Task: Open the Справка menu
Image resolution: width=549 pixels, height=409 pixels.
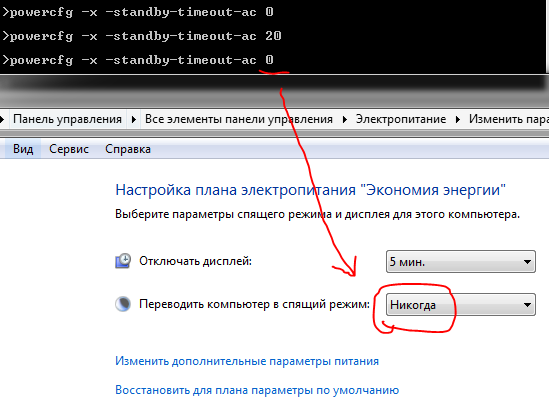Action: 128,149
